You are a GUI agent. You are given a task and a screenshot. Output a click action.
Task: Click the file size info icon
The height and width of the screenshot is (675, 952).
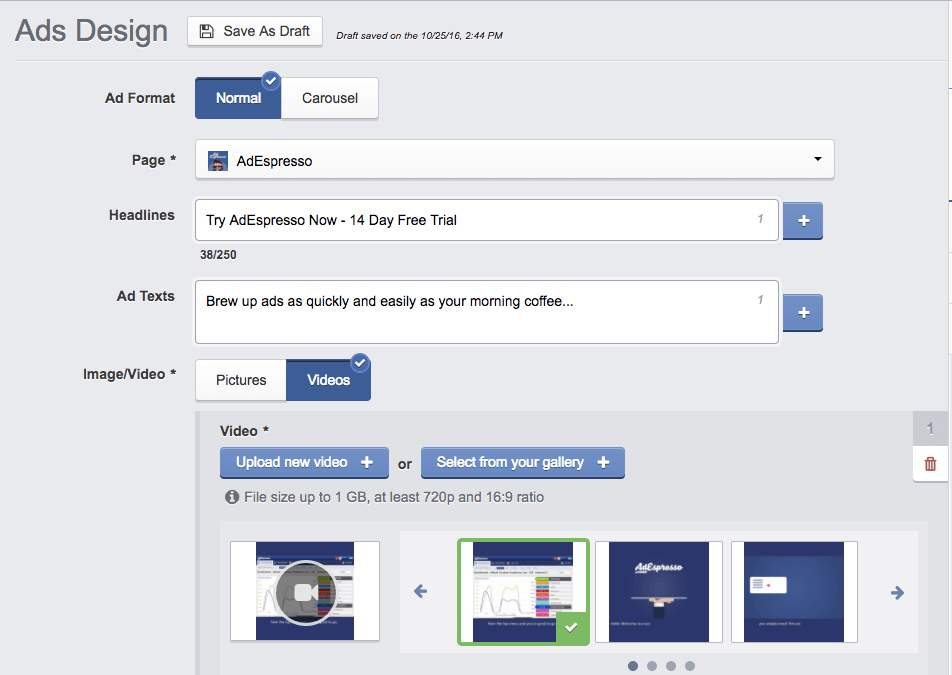click(232, 497)
